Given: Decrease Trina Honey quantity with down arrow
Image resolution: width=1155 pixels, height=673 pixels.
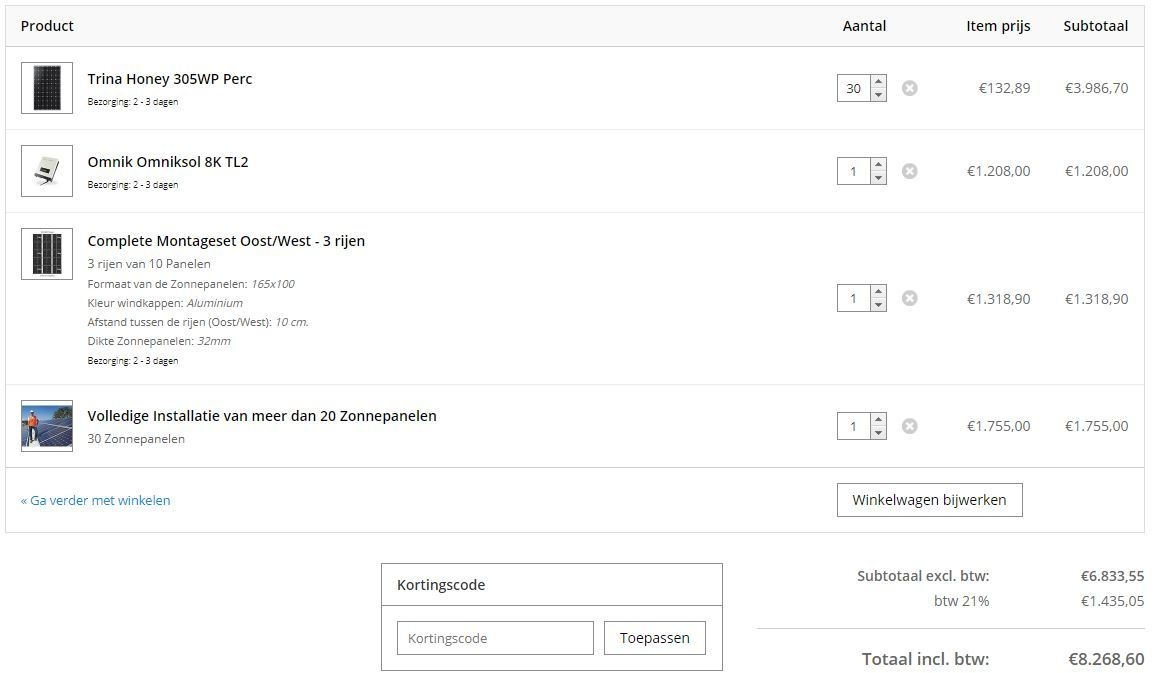Looking at the screenshot, I should coord(878,95).
